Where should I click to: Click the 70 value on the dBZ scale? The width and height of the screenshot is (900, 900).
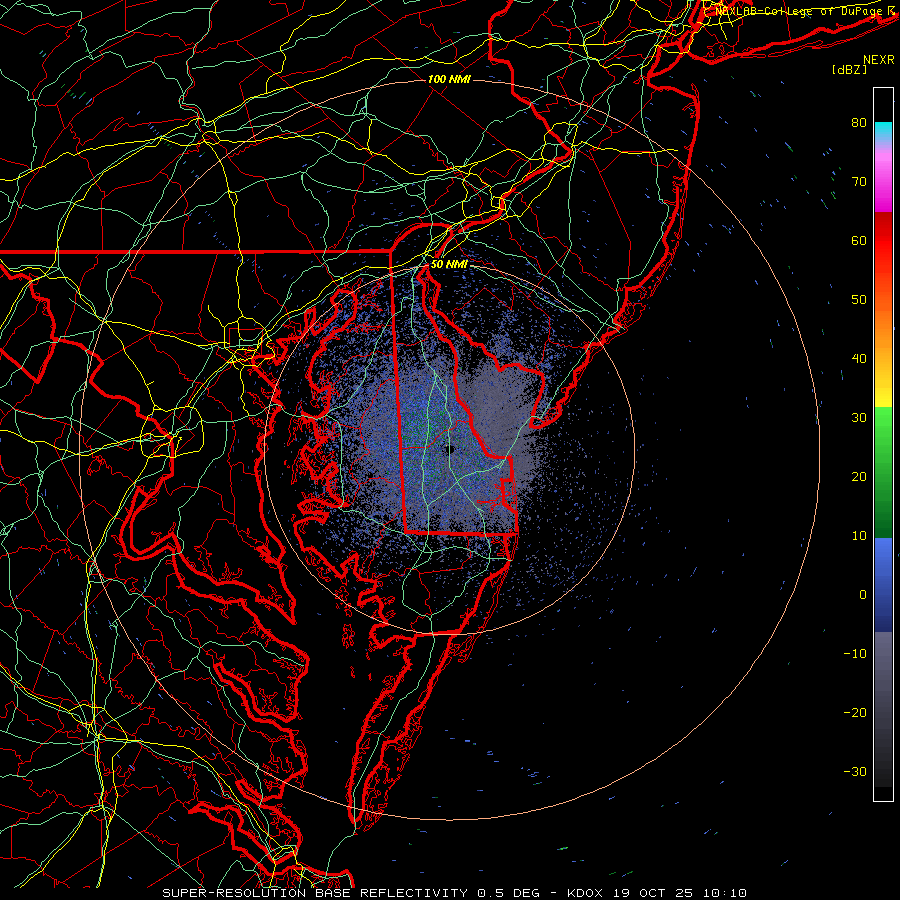coord(859,182)
